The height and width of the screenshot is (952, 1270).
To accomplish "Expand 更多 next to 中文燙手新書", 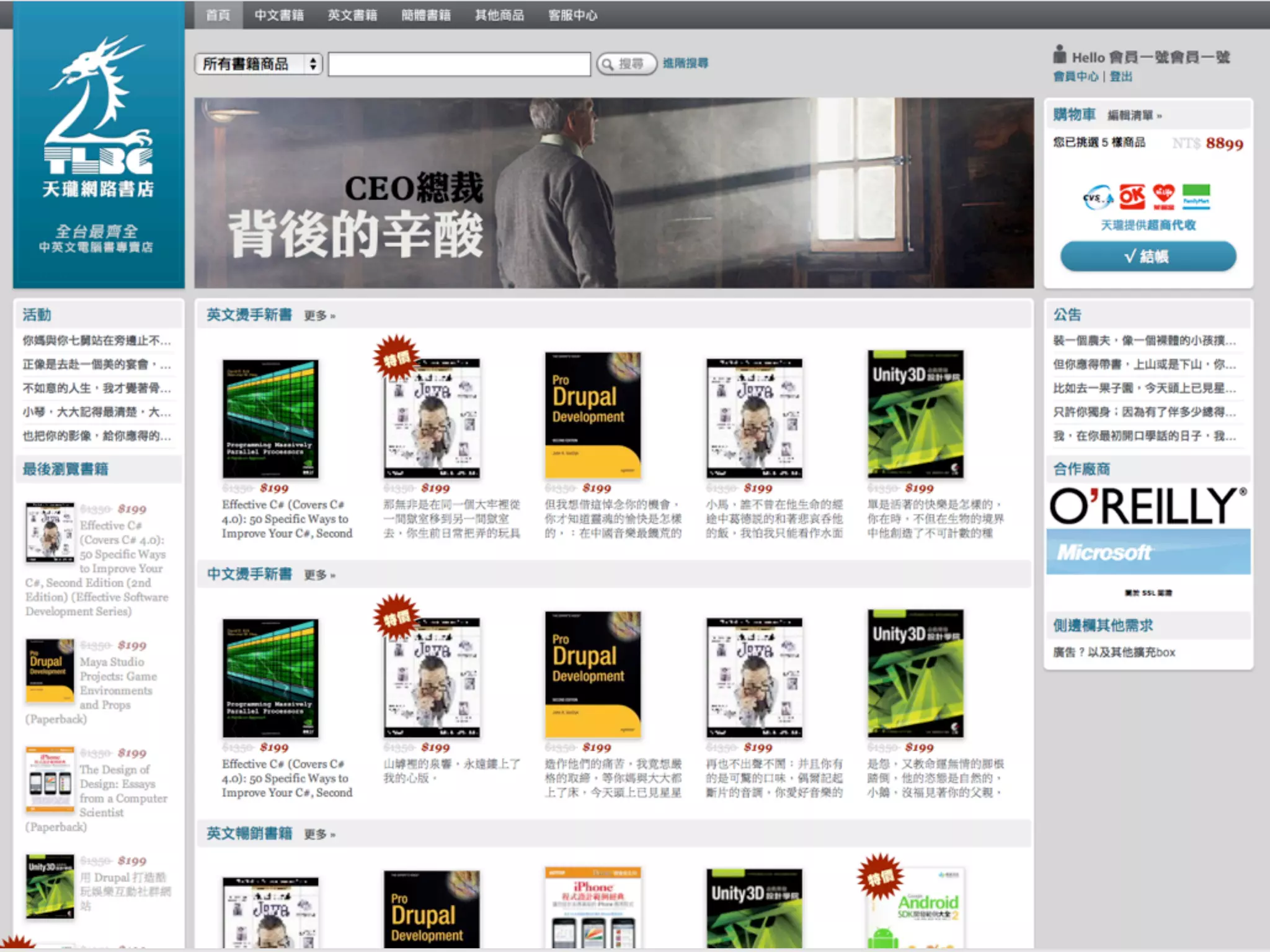I will click(319, 575).
